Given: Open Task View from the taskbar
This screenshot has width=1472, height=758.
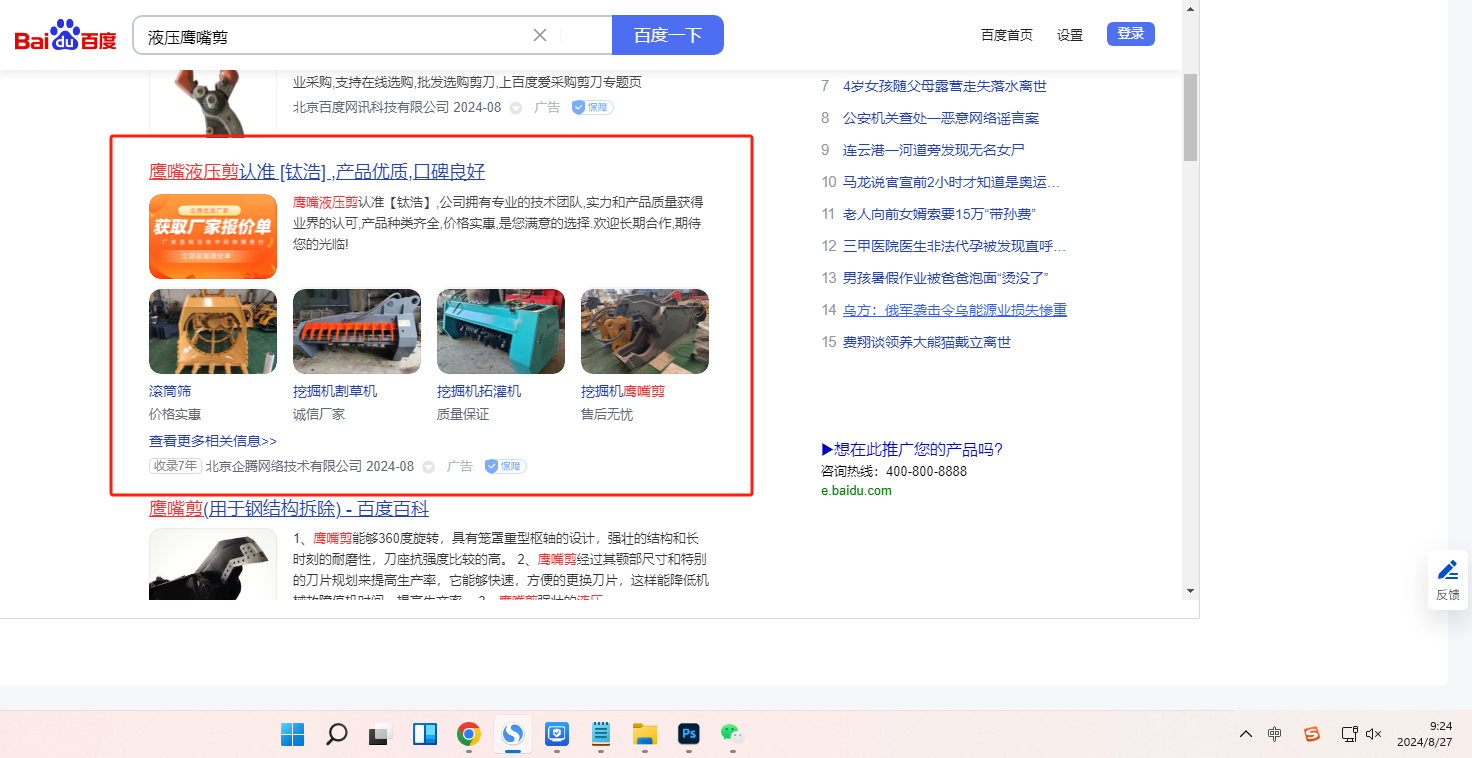Looking at the screenshot, I should [x=380, y=734].
